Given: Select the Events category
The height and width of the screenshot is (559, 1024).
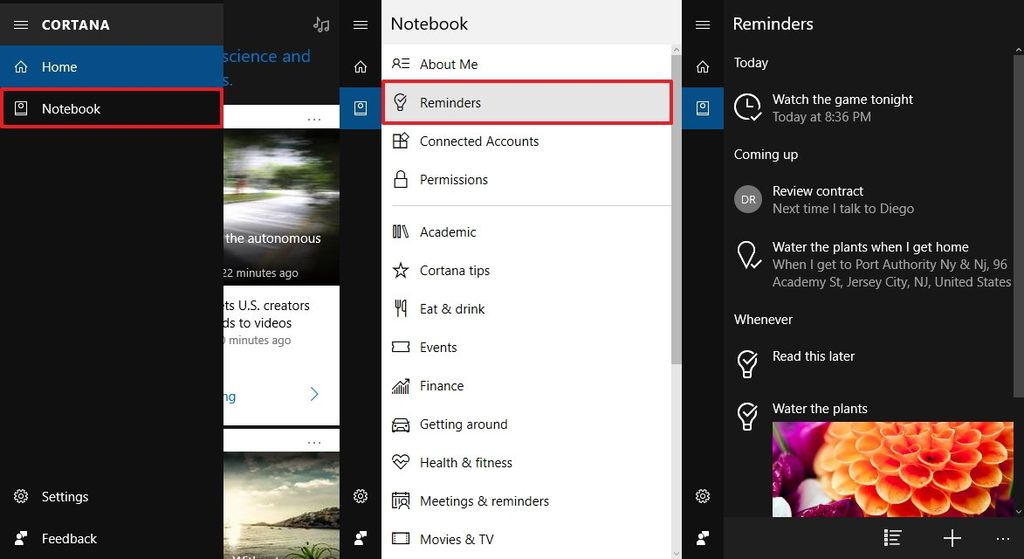Looking at the screenshot, I should (x=526, y=347).
